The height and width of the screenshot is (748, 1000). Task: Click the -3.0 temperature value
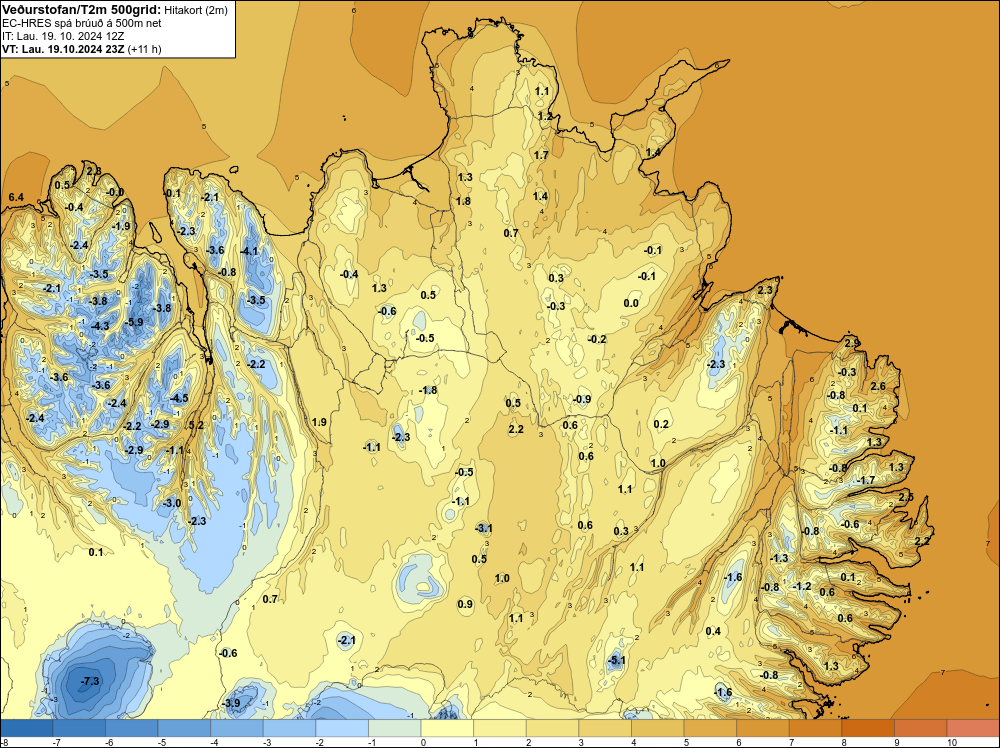(x=172, y=503)
